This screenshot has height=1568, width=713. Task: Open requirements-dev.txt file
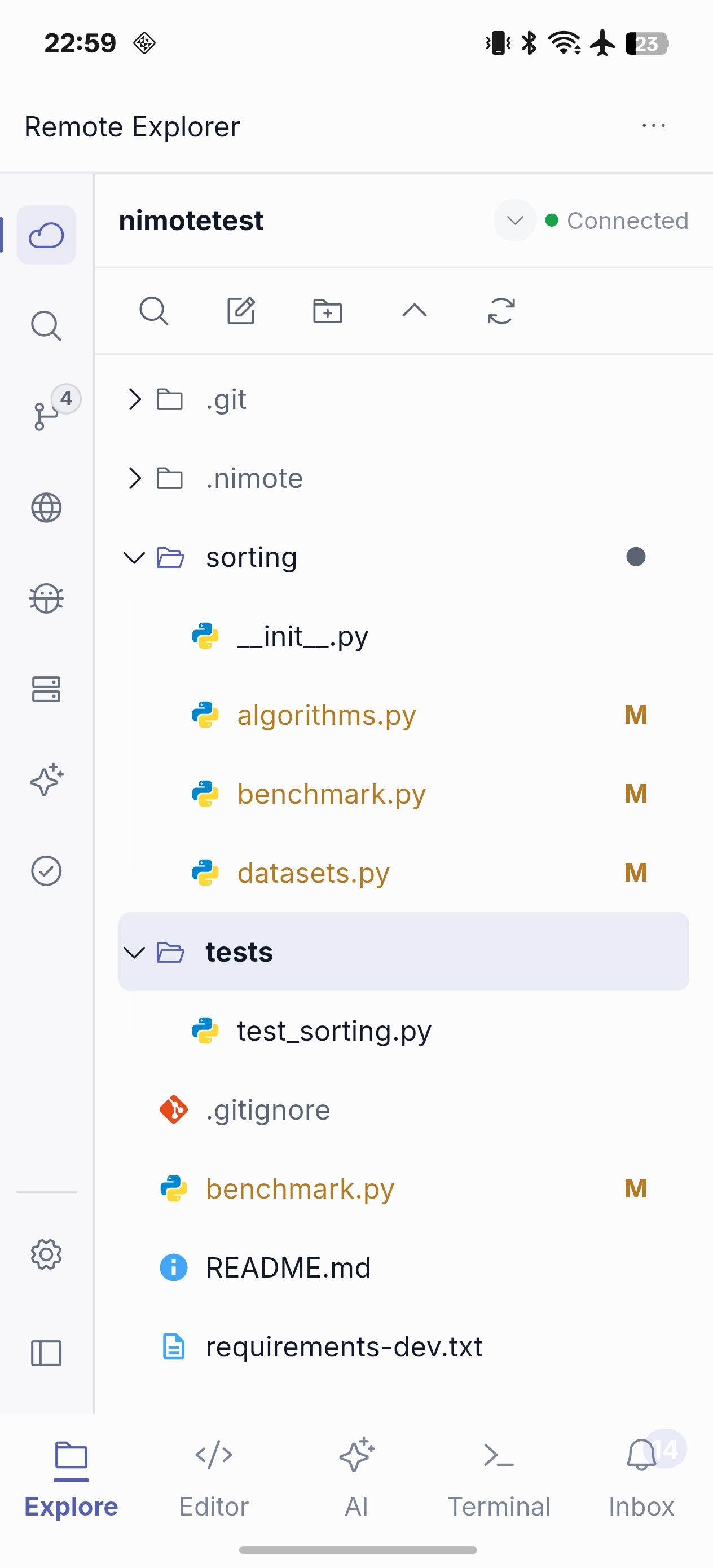click(x=404, y=1346)
